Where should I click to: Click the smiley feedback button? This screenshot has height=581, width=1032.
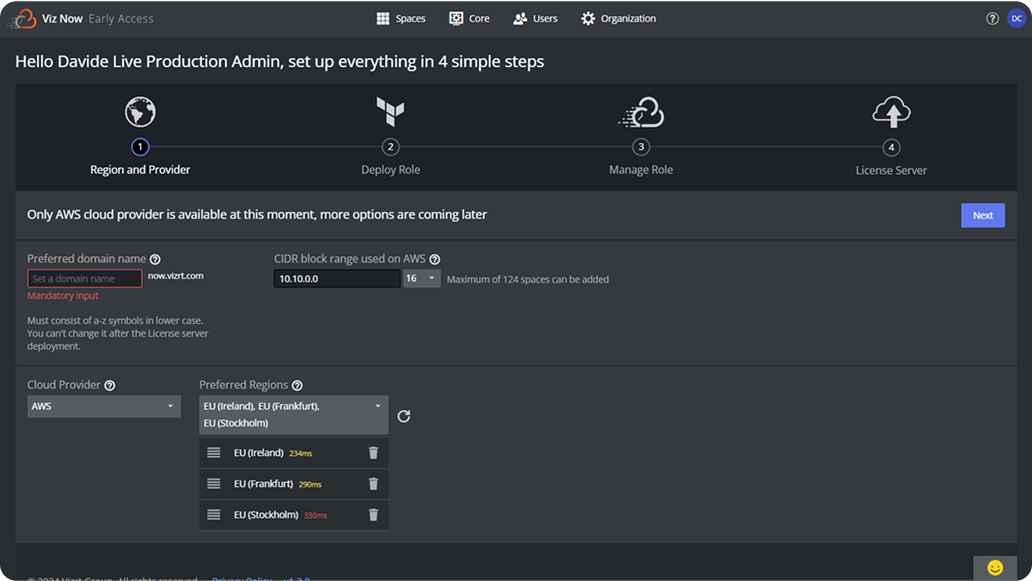995,567
